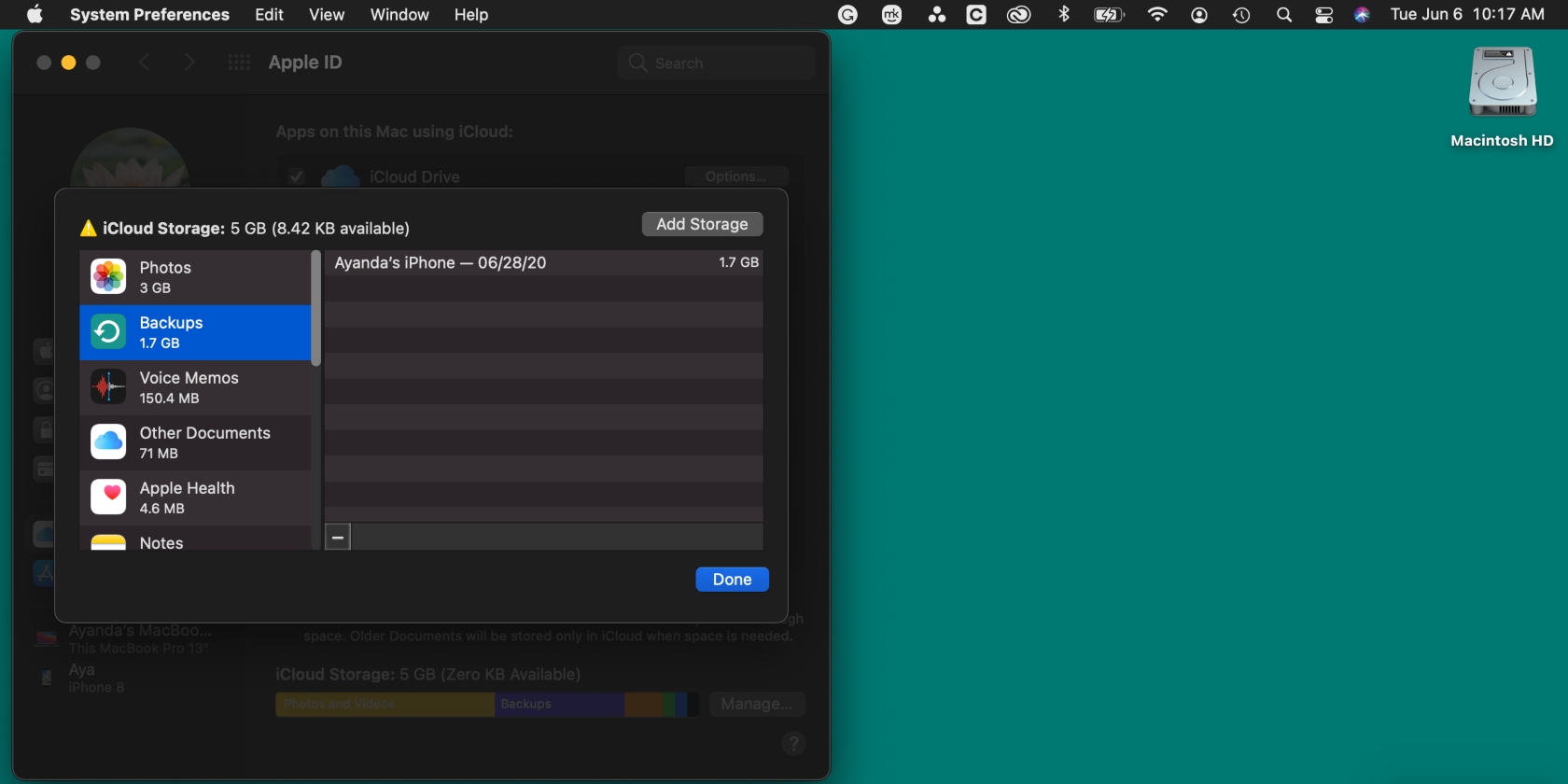The height and width of the screenshot is (784, 1568).
Task: Click the Backups storage bar segment
Action: pyautogui.click(x=559, y=704)
